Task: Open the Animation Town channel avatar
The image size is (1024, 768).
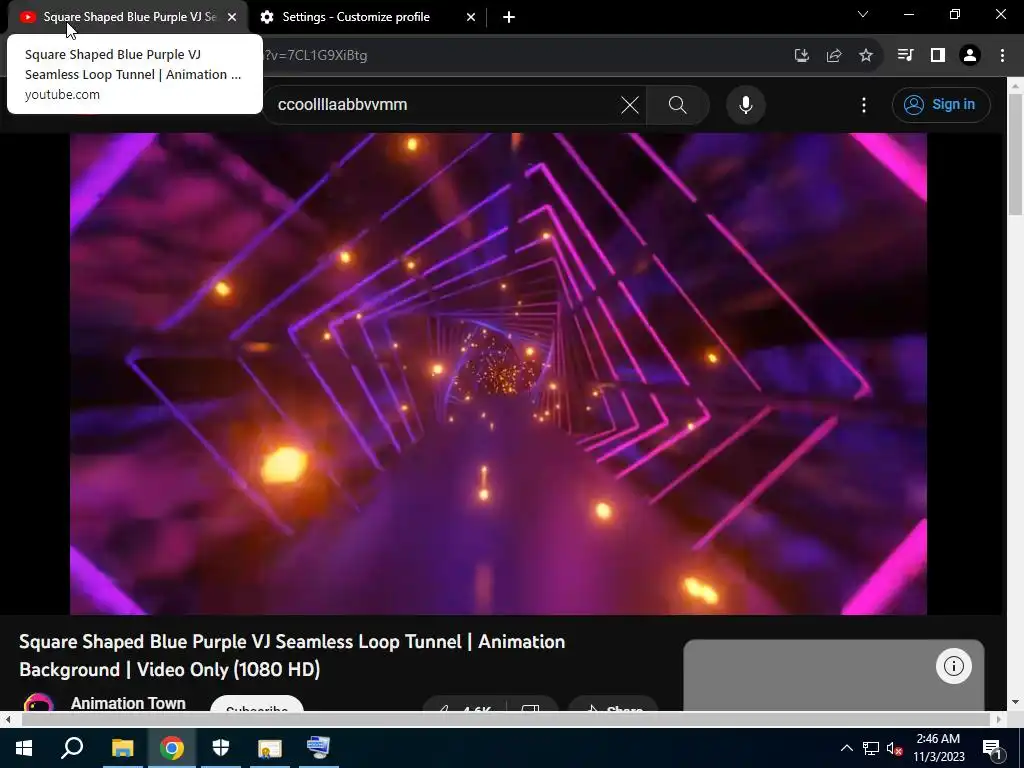Action: tap(39, 703)
